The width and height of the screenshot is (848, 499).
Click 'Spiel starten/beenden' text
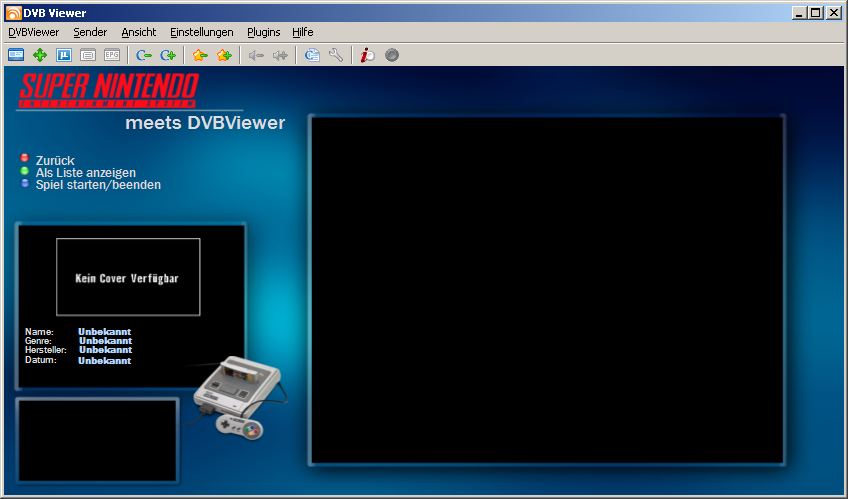[98, 185]
